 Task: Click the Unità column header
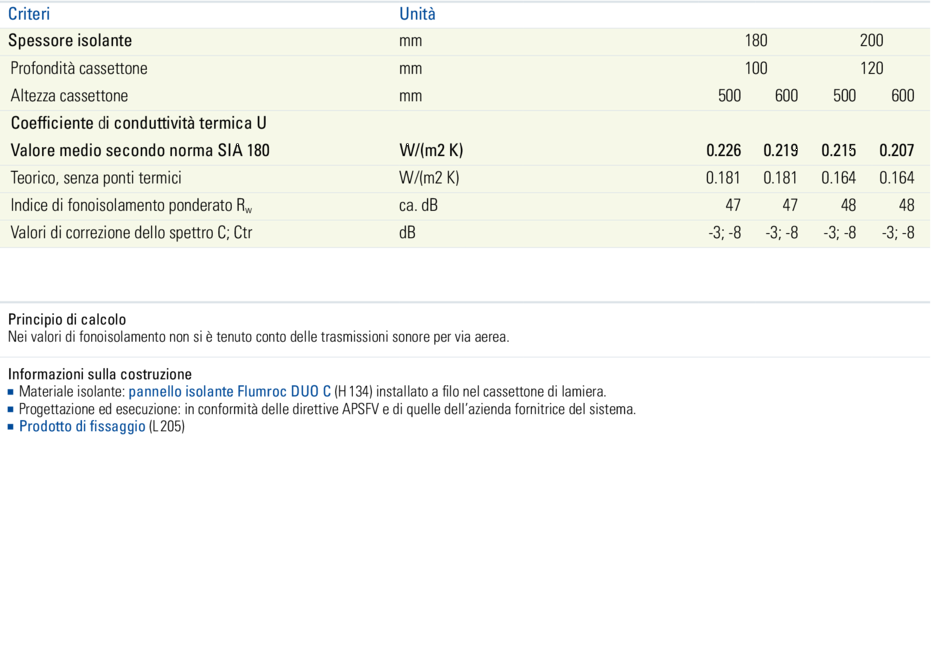coord(417,14)
